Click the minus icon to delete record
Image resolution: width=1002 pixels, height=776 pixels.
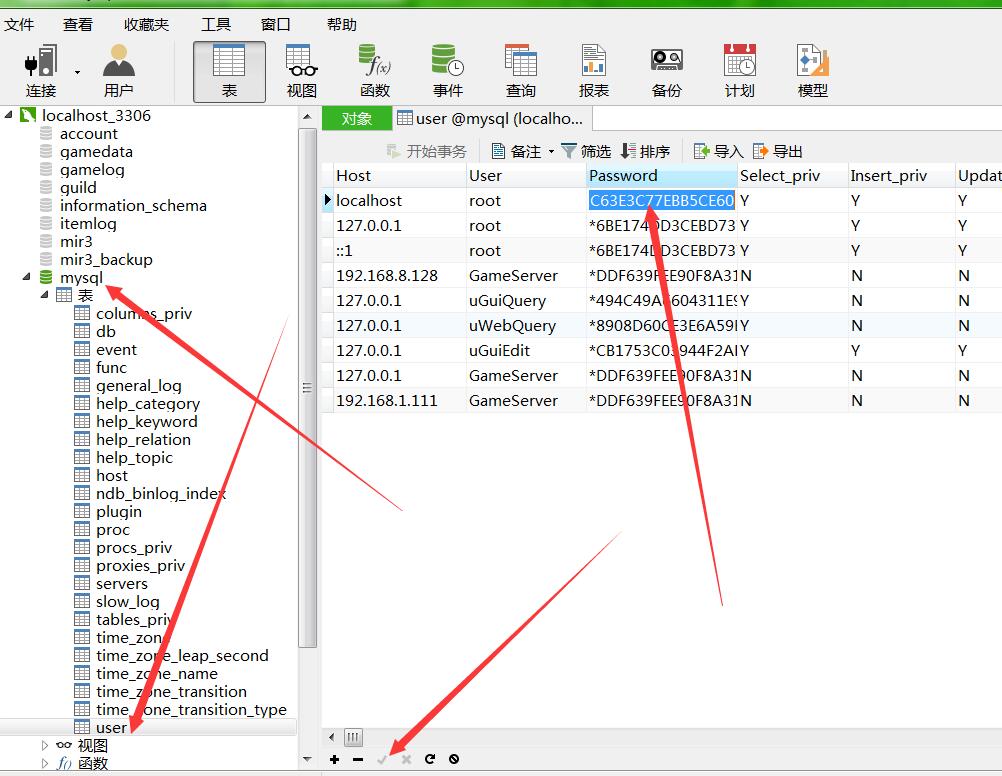(358, 760)
